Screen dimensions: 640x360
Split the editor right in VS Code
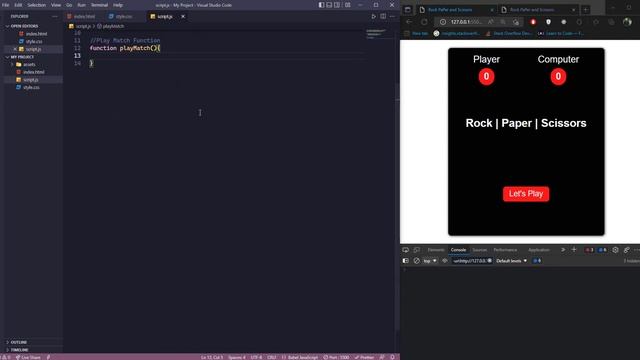[383, 16]
